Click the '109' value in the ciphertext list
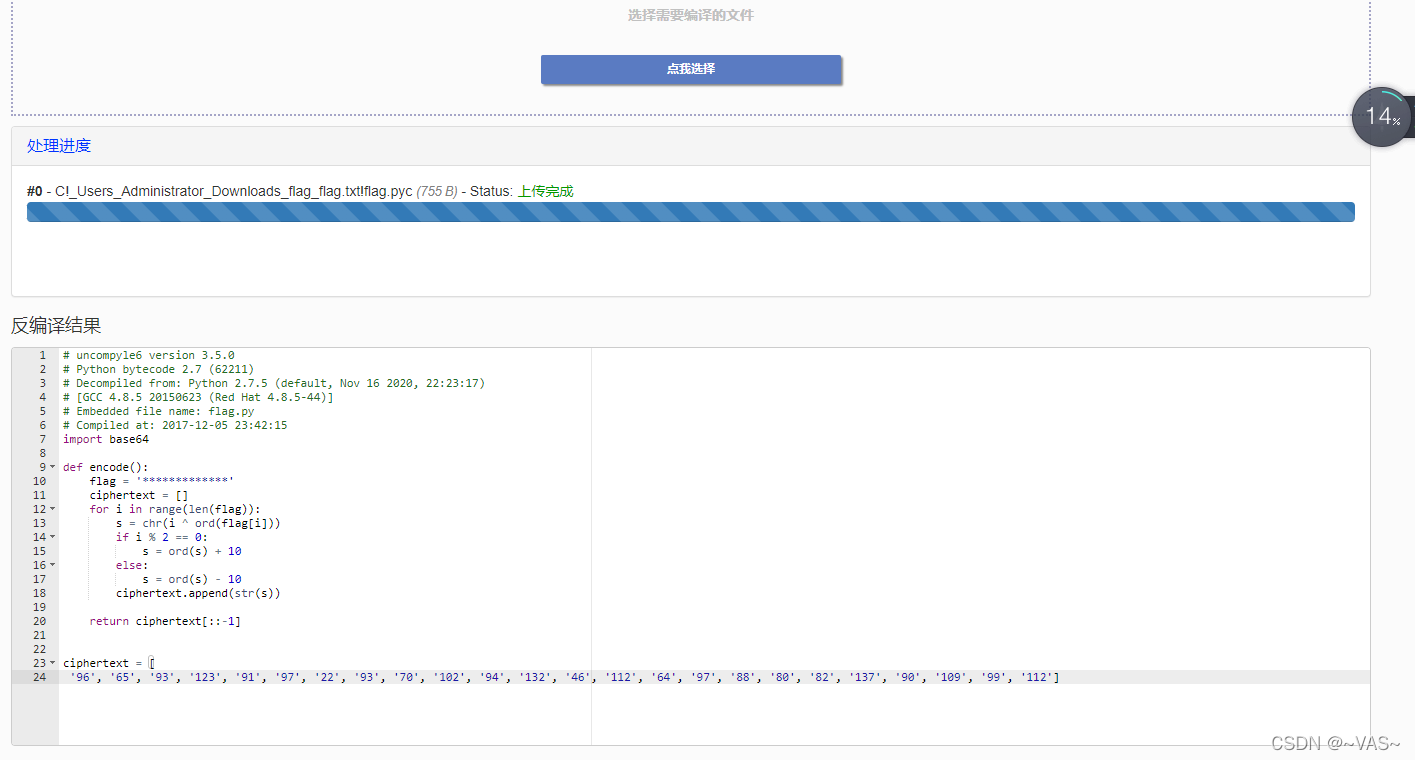The height and width of the screenshot is (760, 1415). [x=951, y=677]
